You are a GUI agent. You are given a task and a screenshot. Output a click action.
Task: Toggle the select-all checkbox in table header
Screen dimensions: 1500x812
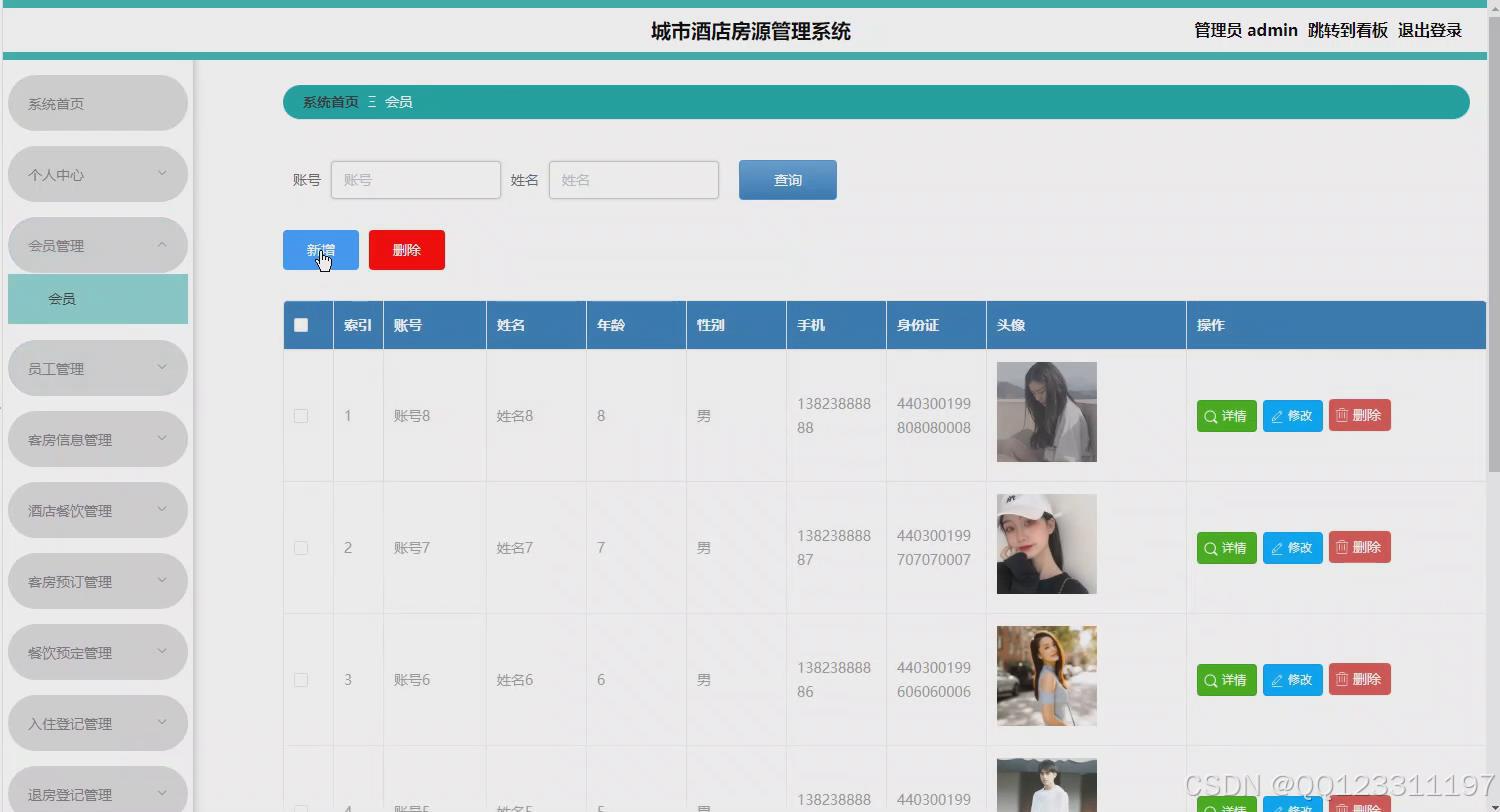[300, 324]
